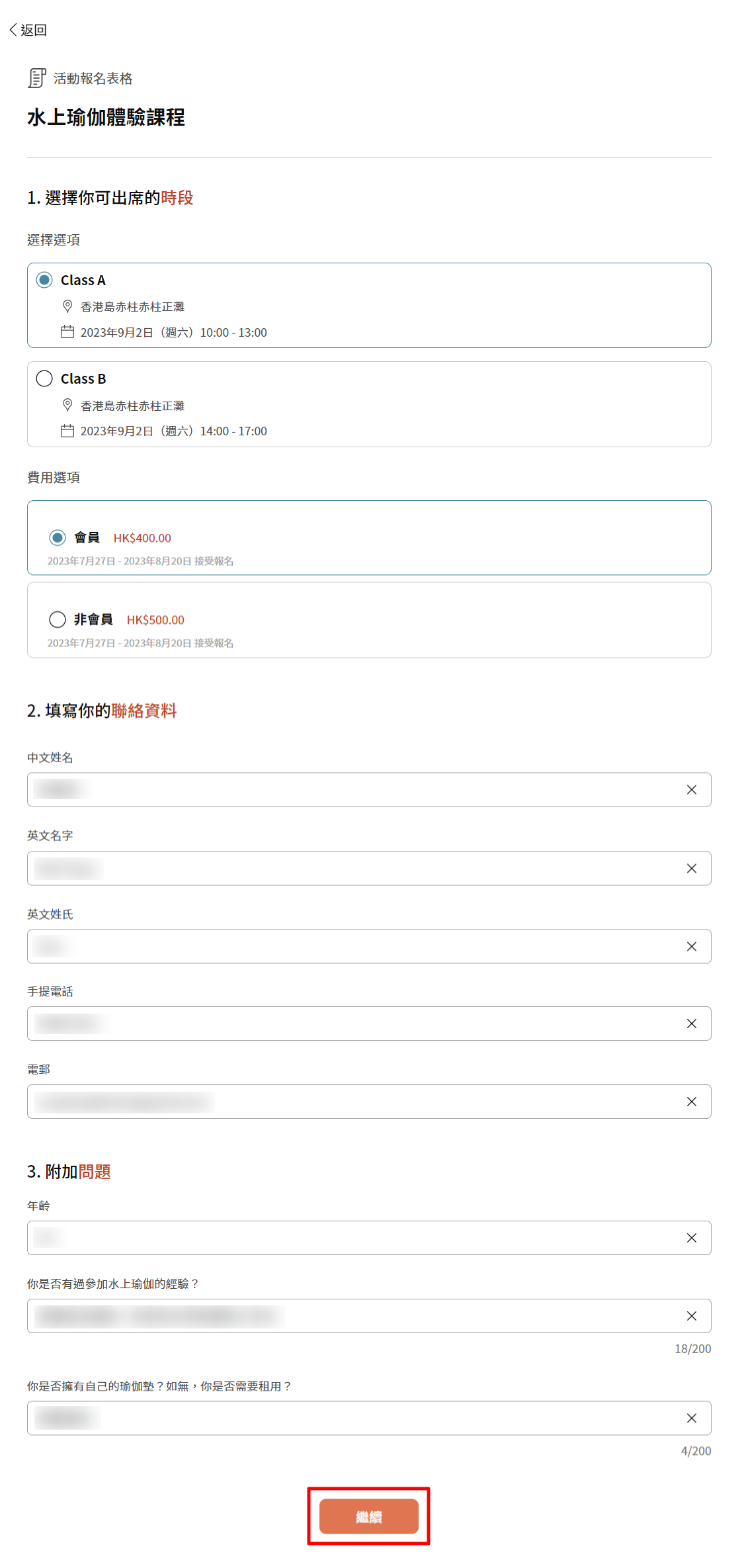Click the Class A calendar date icon
Image resolution: width=744 pixels, height=1568 pixels.
point(67,331)
